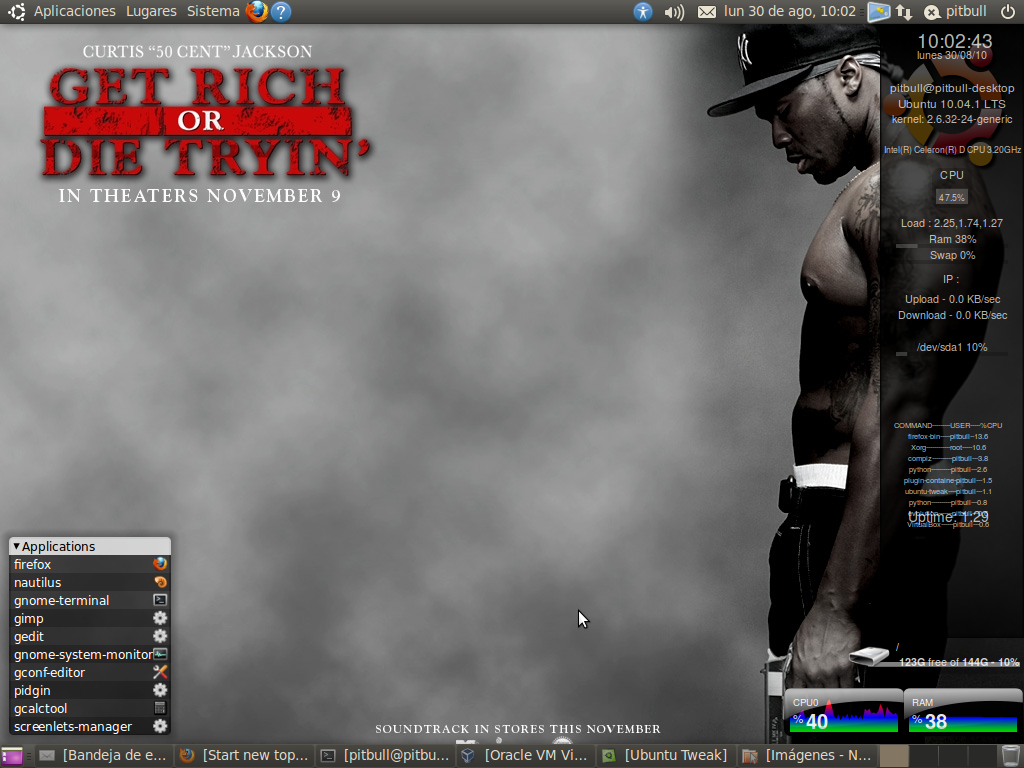The image size is (1024, 768).
Task: Click the /dev/sda1 10% text
Action: click(x=952, y=347)
